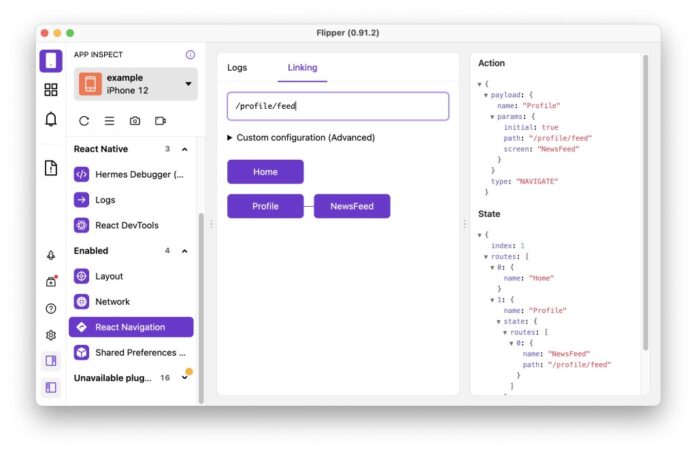Take a screenshot with camera icon
The height and width of the screenshot is (453, 696).
pos(135,121)
